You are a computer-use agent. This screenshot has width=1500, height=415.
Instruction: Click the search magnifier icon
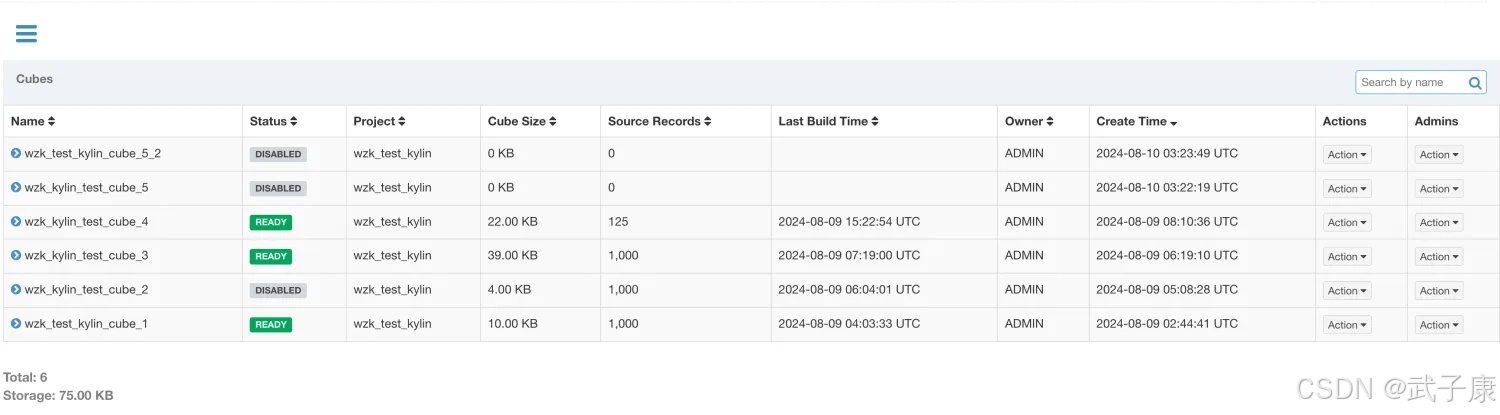pos(1475,83)
